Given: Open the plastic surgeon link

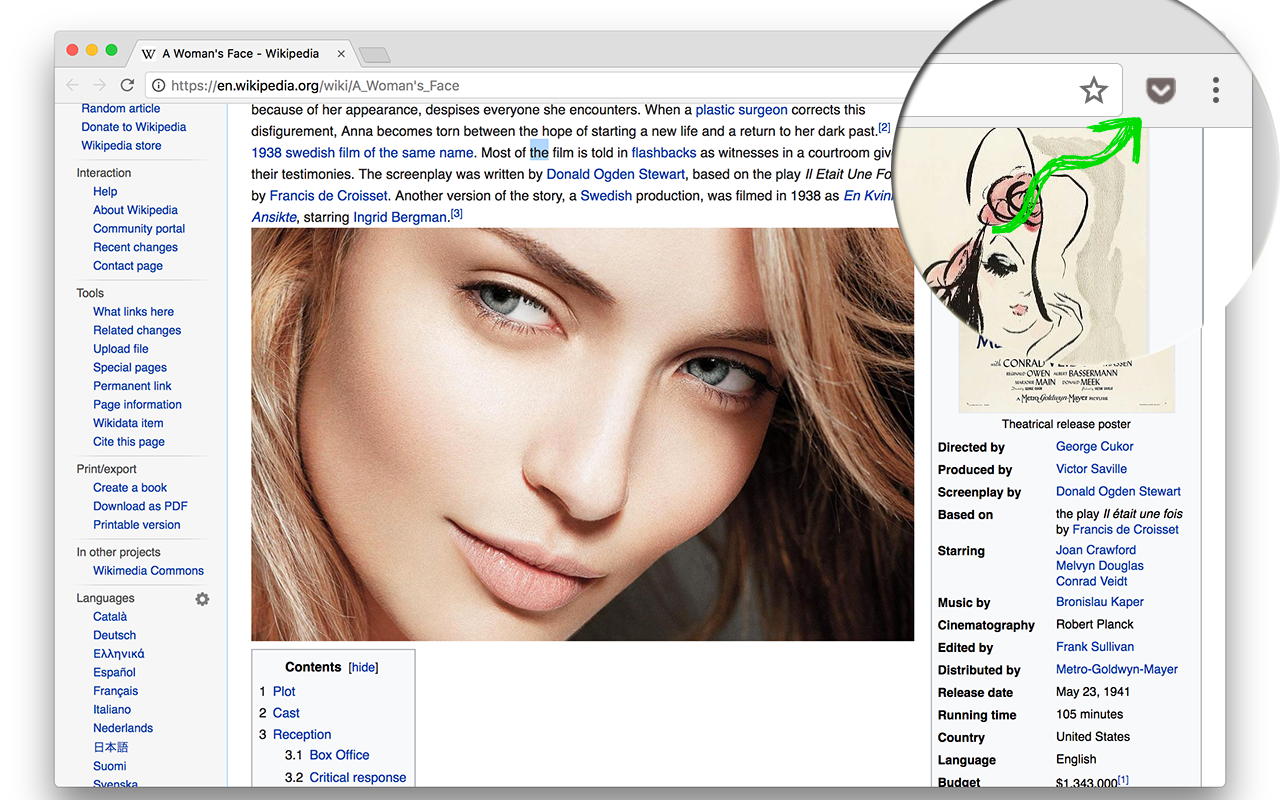Looking at the screenshot, I should (x=741, y=110).
